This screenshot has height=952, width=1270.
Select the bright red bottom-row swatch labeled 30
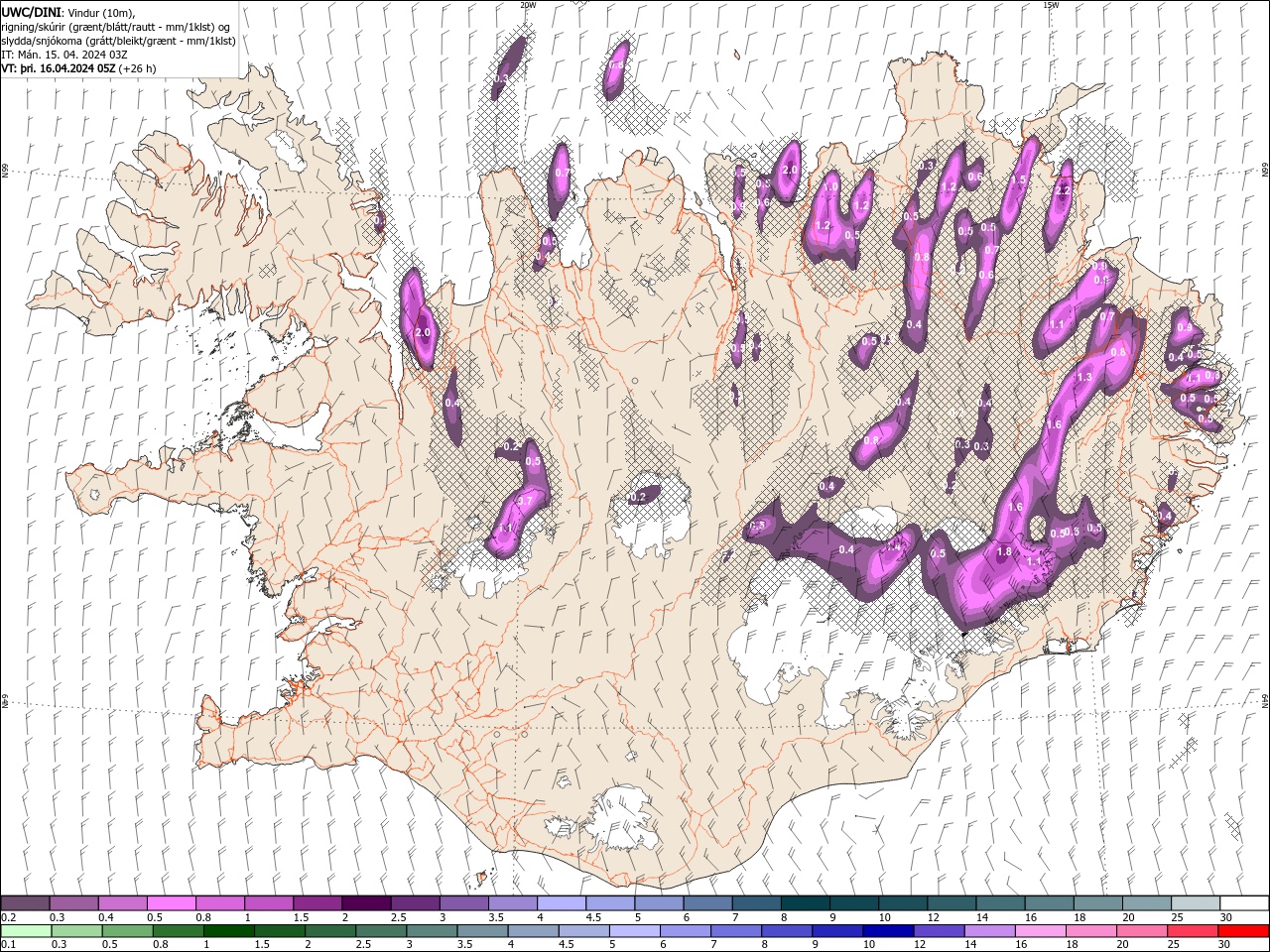1243,931
